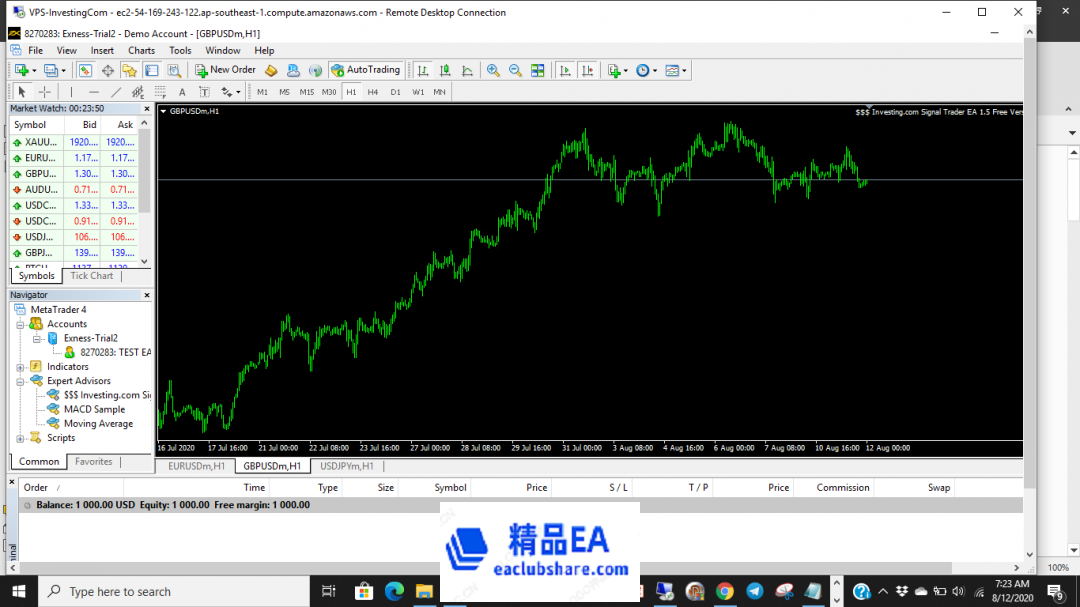Toggle the Data Window crosshair-target icon
The height and width of the screenshot is (607, 1080).
[107, 70]
